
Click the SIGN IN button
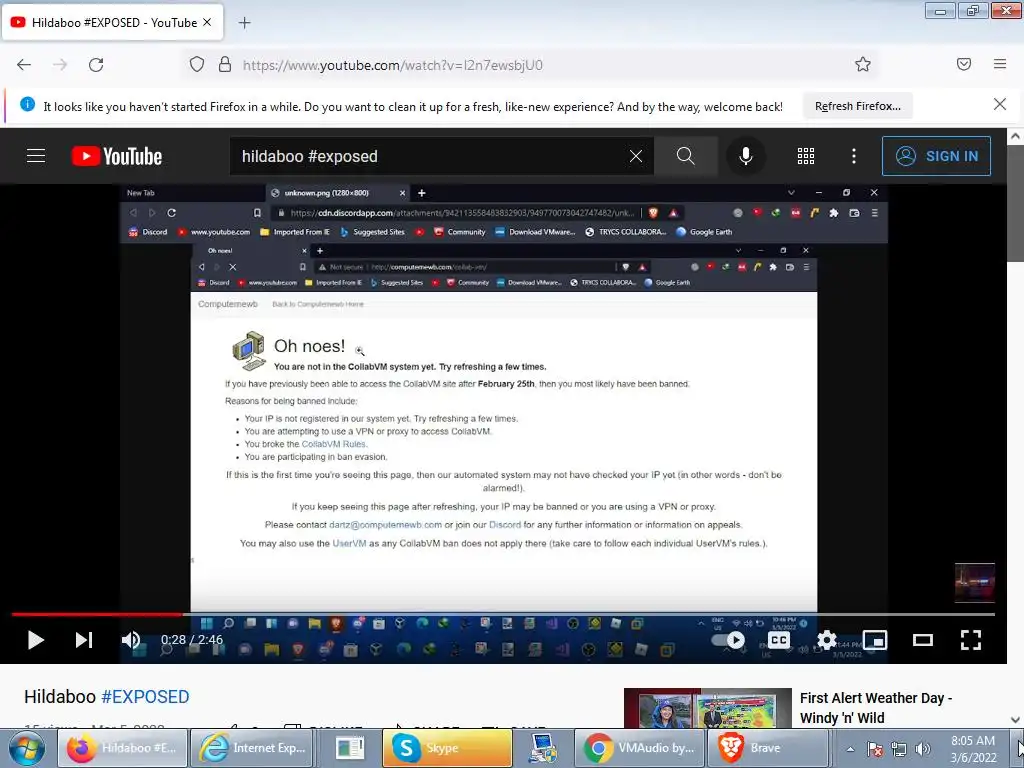936,156
